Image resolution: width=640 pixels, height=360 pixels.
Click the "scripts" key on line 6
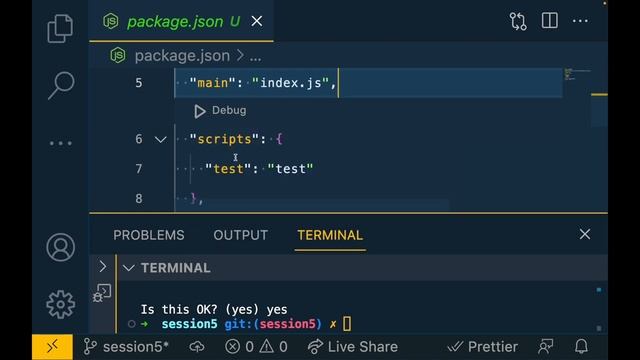coord(224,139)
